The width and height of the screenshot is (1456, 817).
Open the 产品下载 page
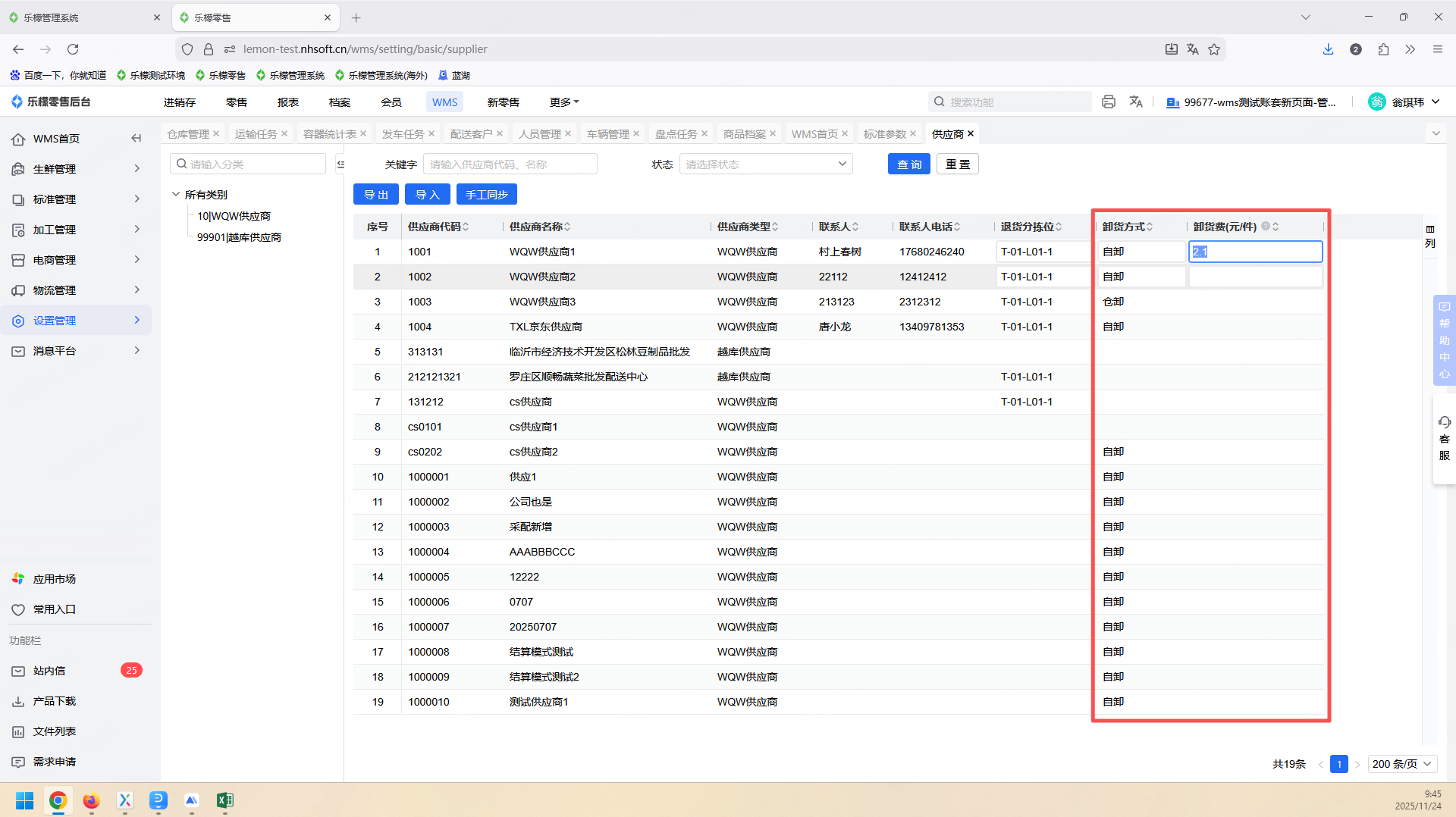(x=55, y=701)
